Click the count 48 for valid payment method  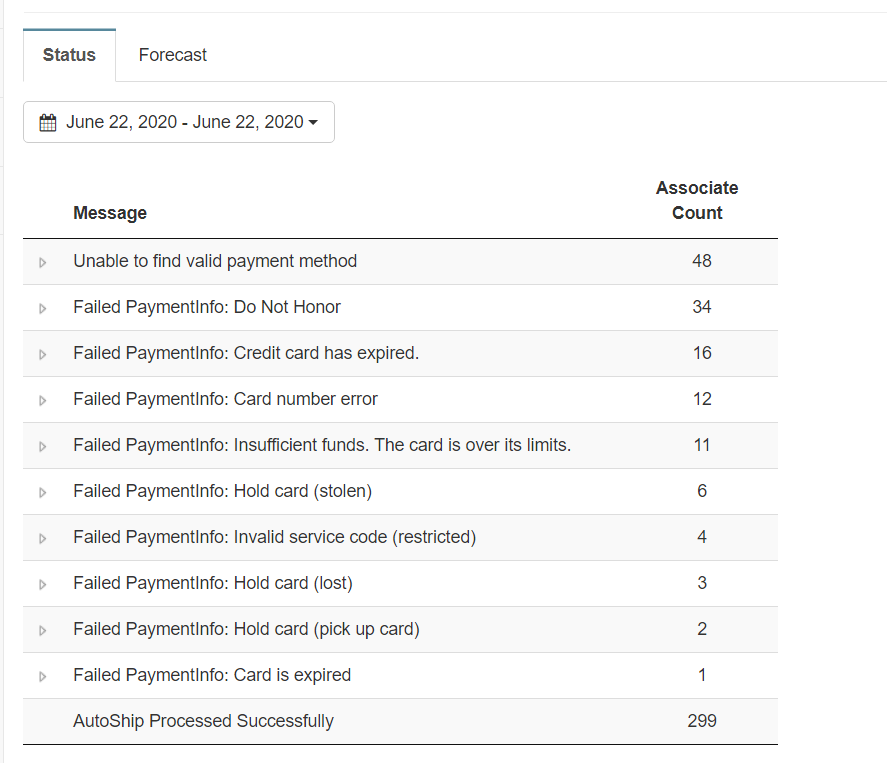701,261
